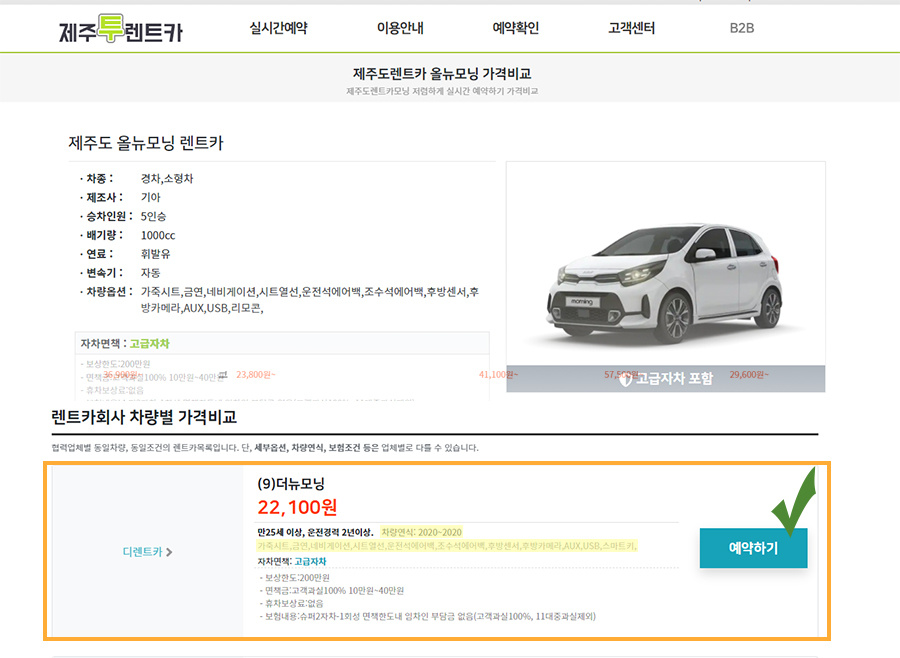Image resolution: width=900 pixels, height=658 pixels.
Task: Click the 렌트카회사 차량별 가격비교 heading
Action: pos(144,417)
